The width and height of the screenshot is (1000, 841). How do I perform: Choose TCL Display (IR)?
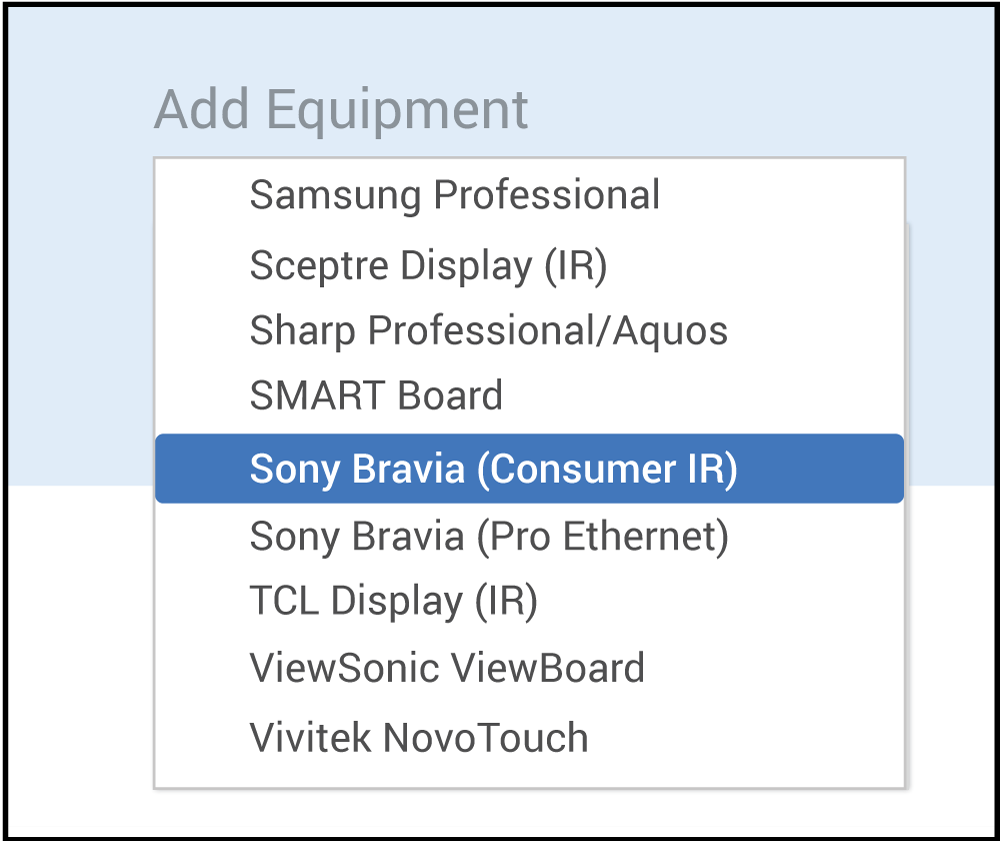[x=393, y=601]
